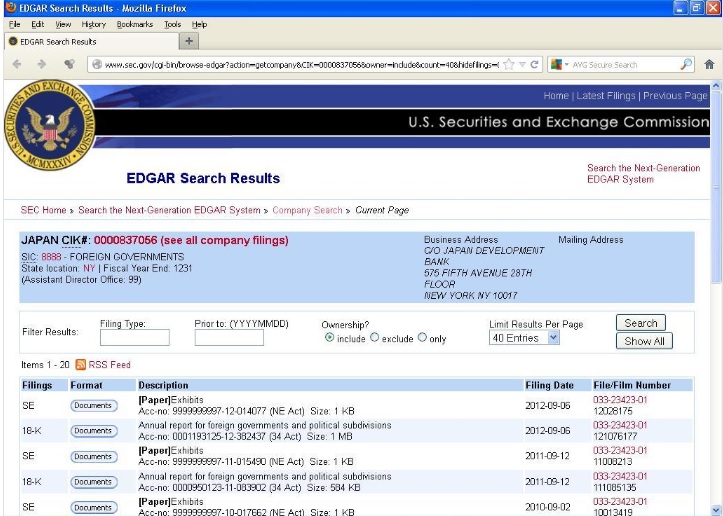Open the History menu
The image size is (723, 516).
point(93,23)
